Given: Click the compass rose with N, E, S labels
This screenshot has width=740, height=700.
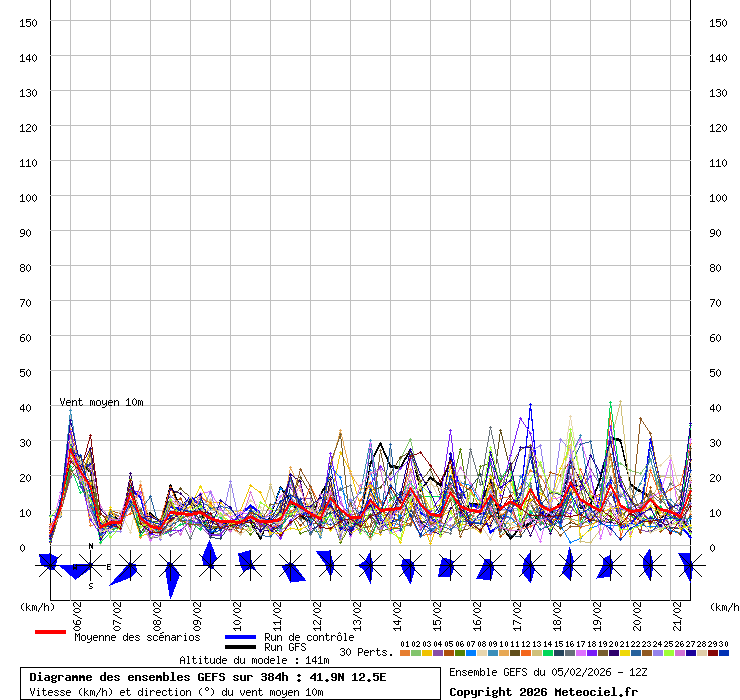Looking at the screenshot, I should (x=90, y=566).
